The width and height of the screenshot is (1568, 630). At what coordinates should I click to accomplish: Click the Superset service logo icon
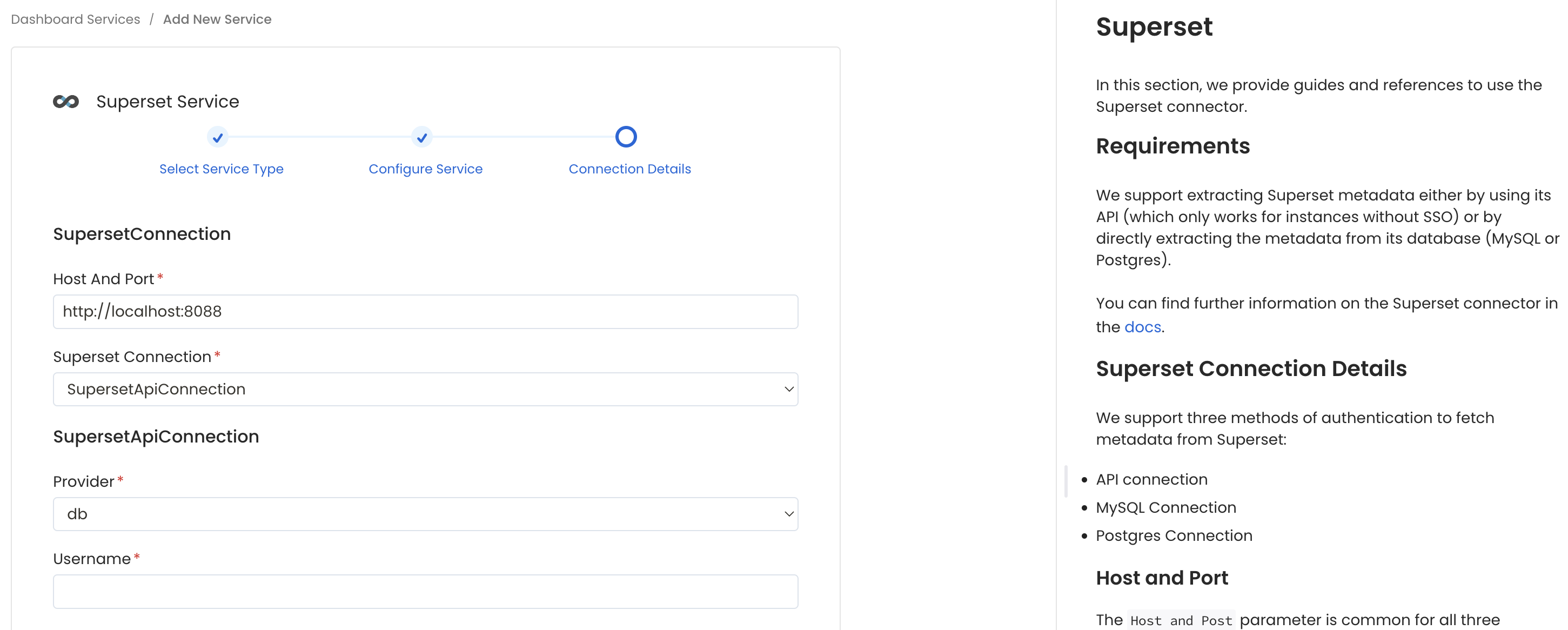[x=65, y=102]
